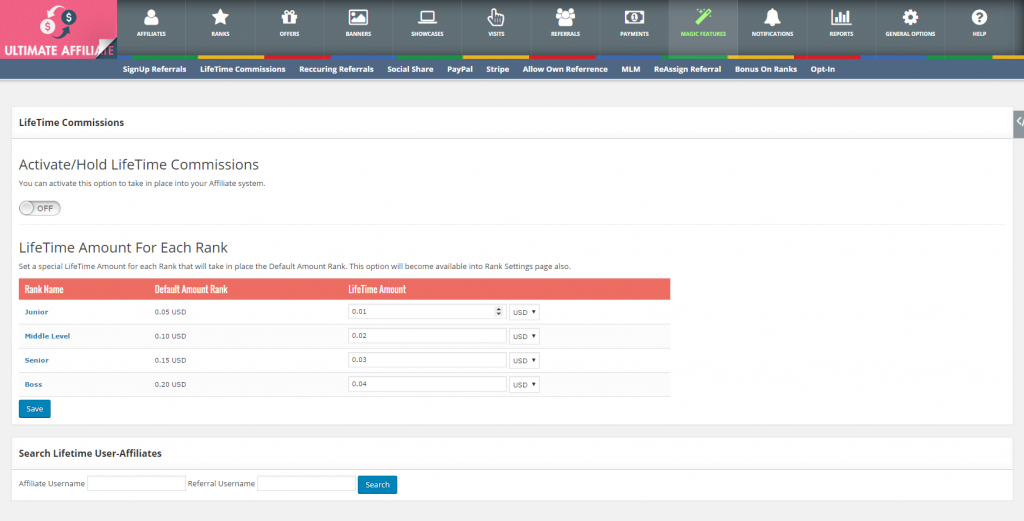The image size is (1024, 521).
Task: Click the Affiliate Username input
Action: point(136,484)
